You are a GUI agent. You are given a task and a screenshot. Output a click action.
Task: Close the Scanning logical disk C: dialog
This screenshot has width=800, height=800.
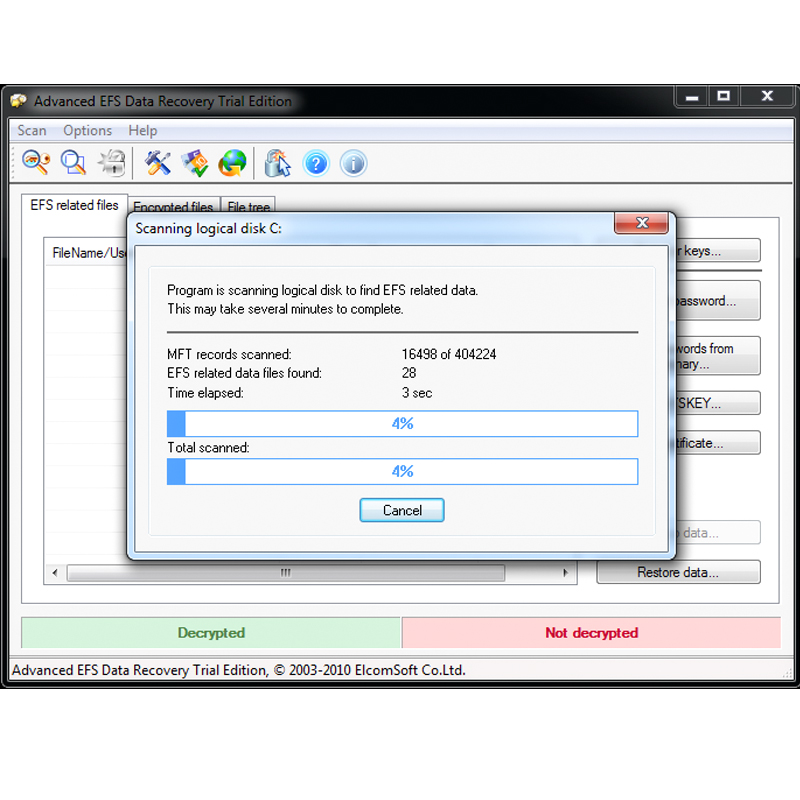[x=641, y=223]
